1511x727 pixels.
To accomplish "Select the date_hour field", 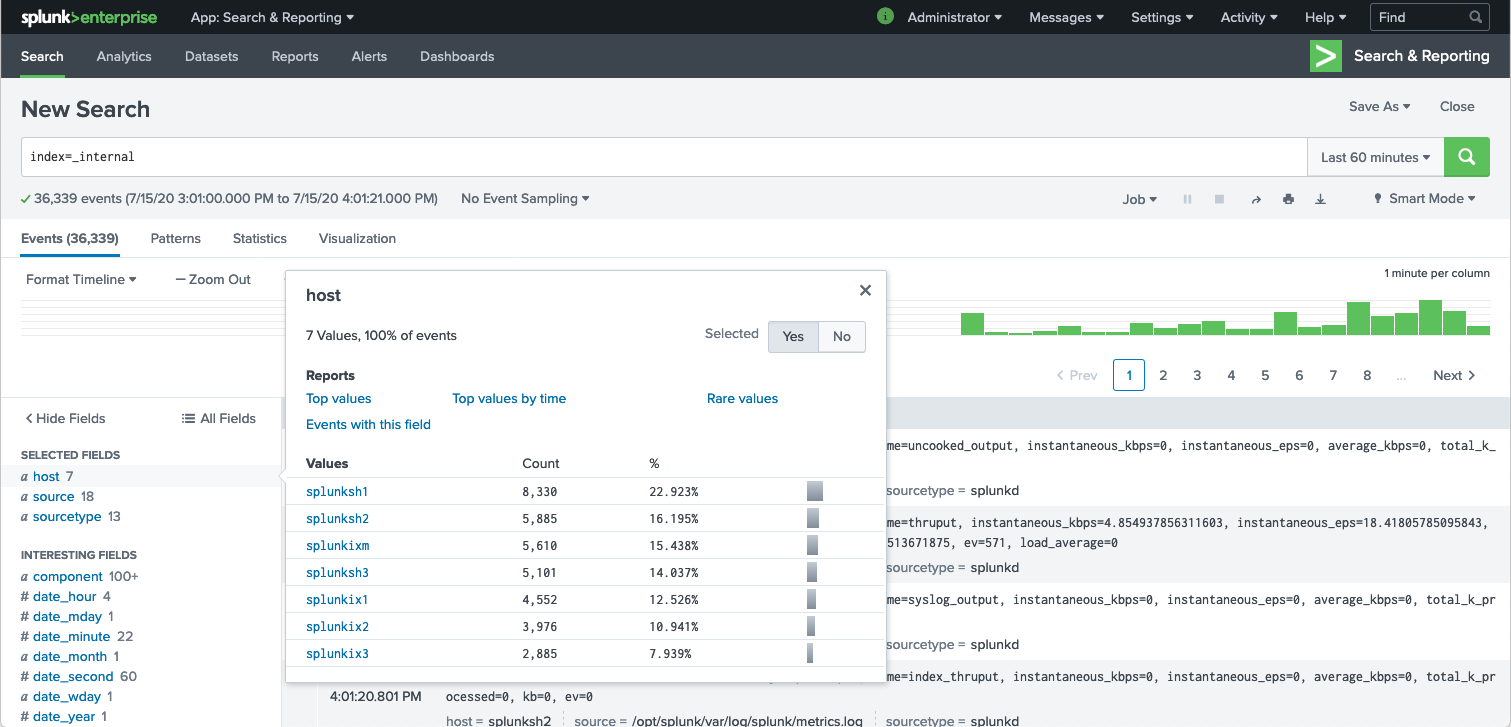I will pos(66,596).
